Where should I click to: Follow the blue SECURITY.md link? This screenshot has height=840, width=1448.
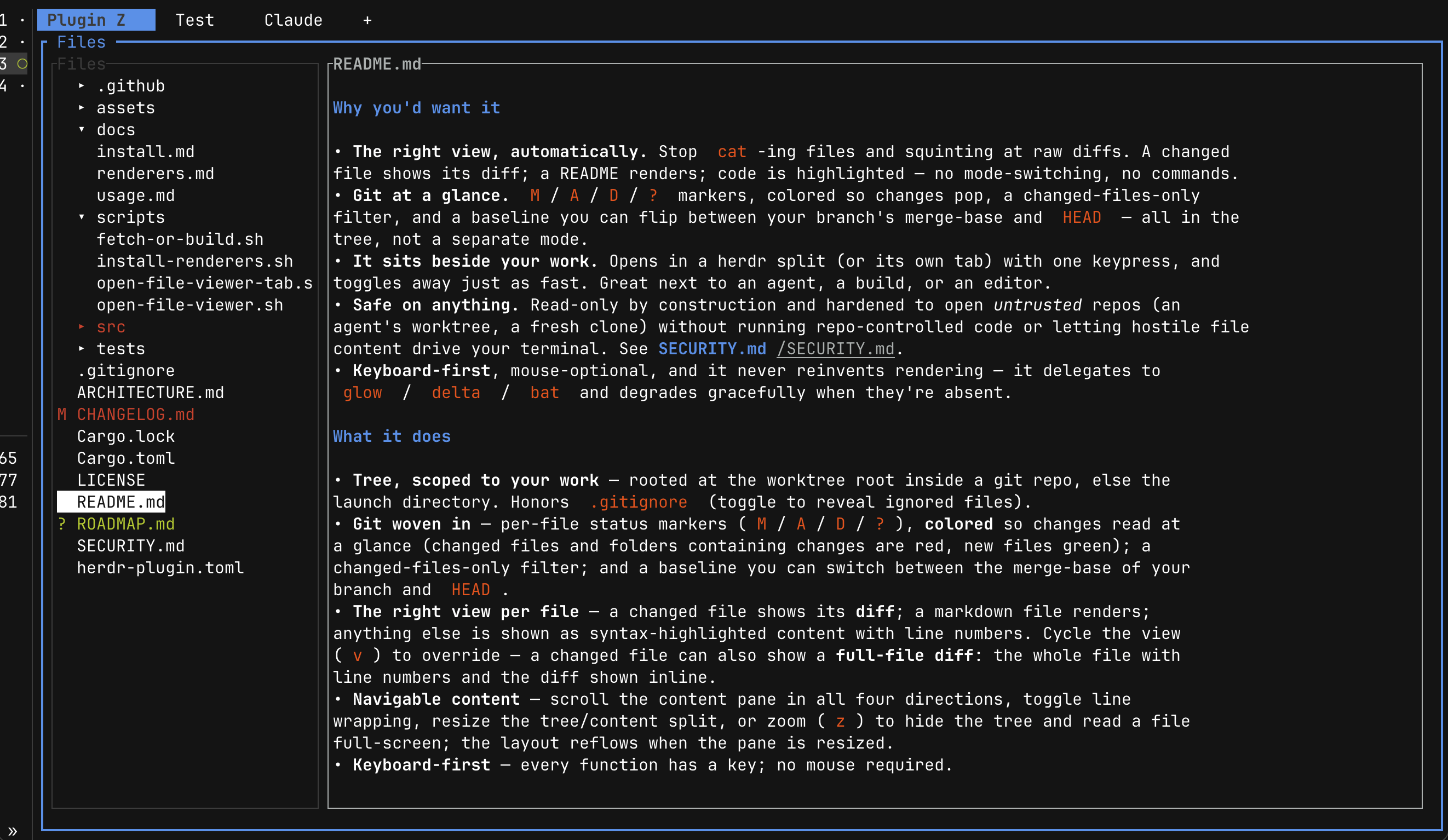712,349
